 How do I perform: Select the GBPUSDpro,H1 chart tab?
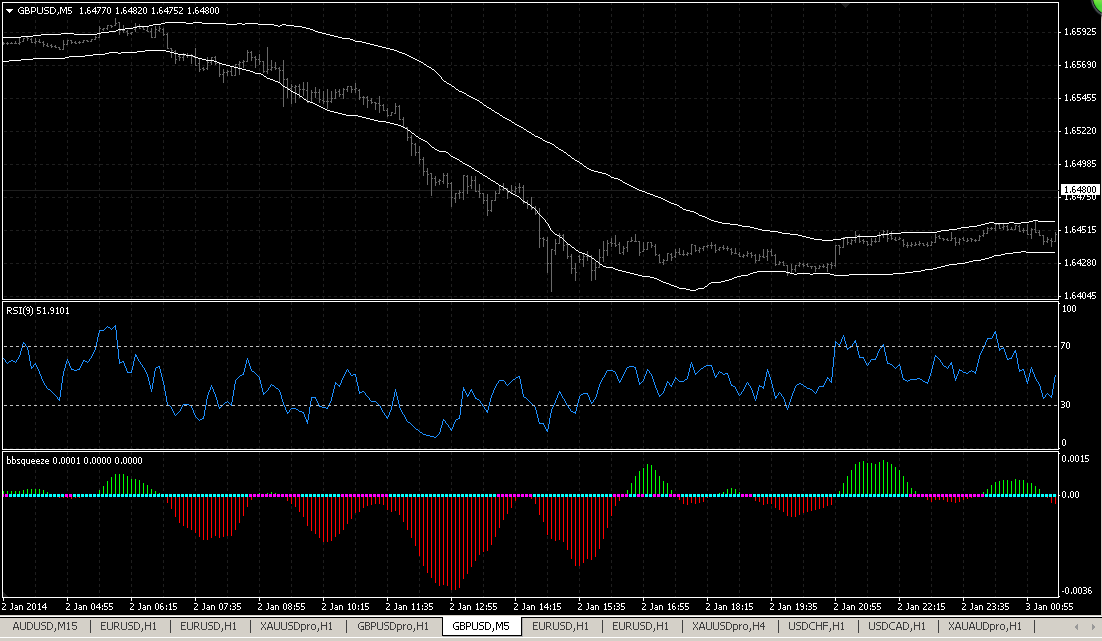click(x=393, y=626)
